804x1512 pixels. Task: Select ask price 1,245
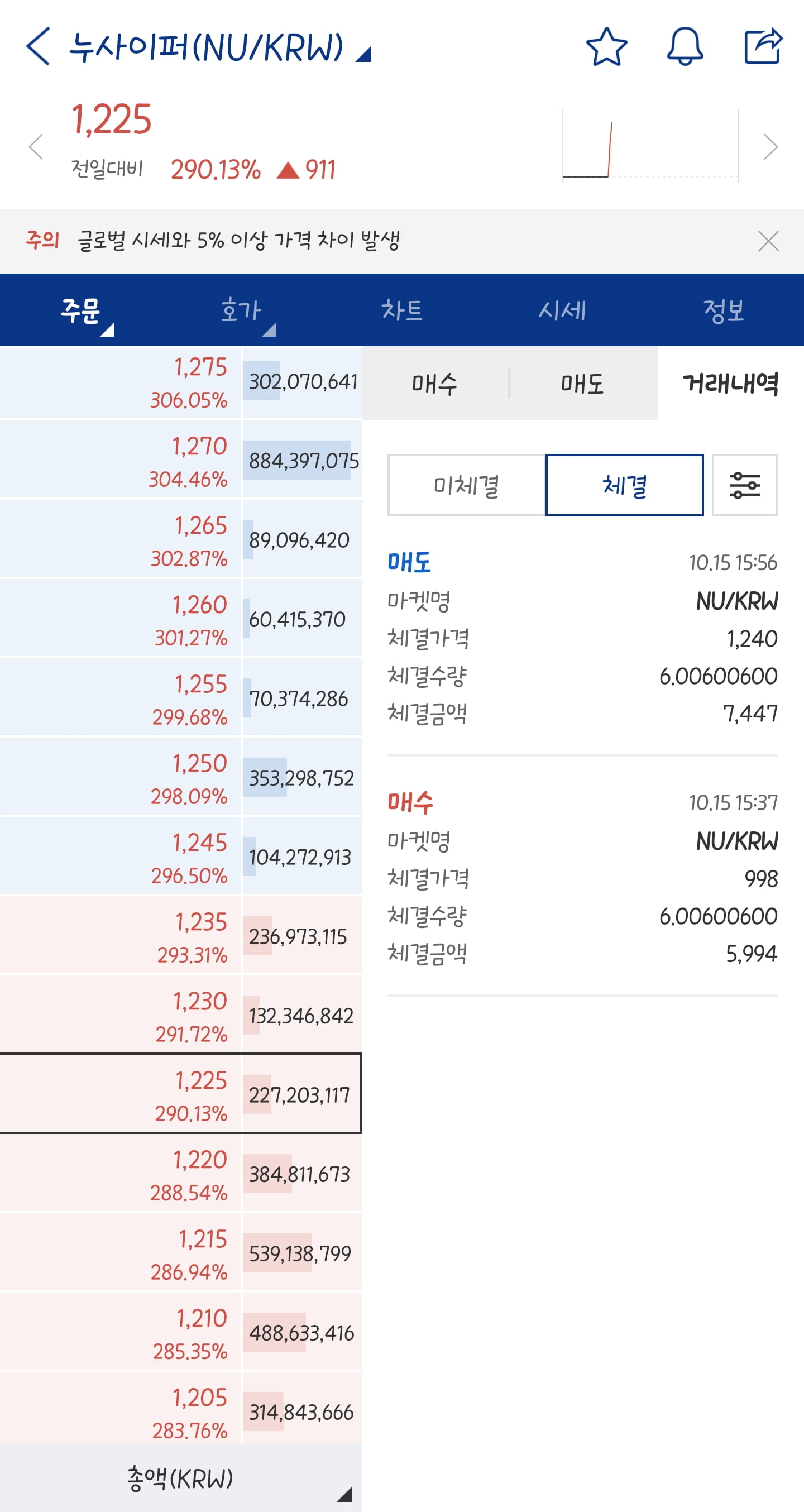[x=120, y=856]
